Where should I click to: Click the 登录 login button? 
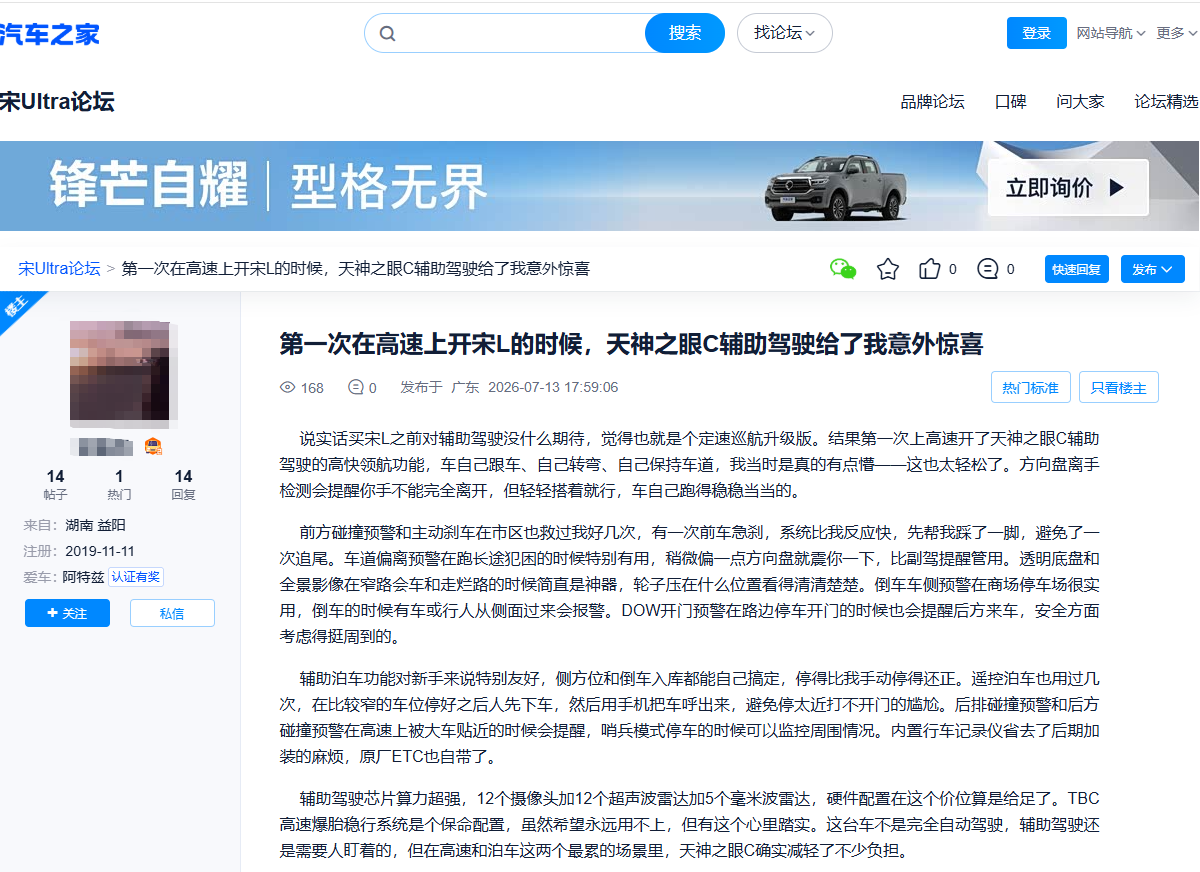tap(1037, 33)
